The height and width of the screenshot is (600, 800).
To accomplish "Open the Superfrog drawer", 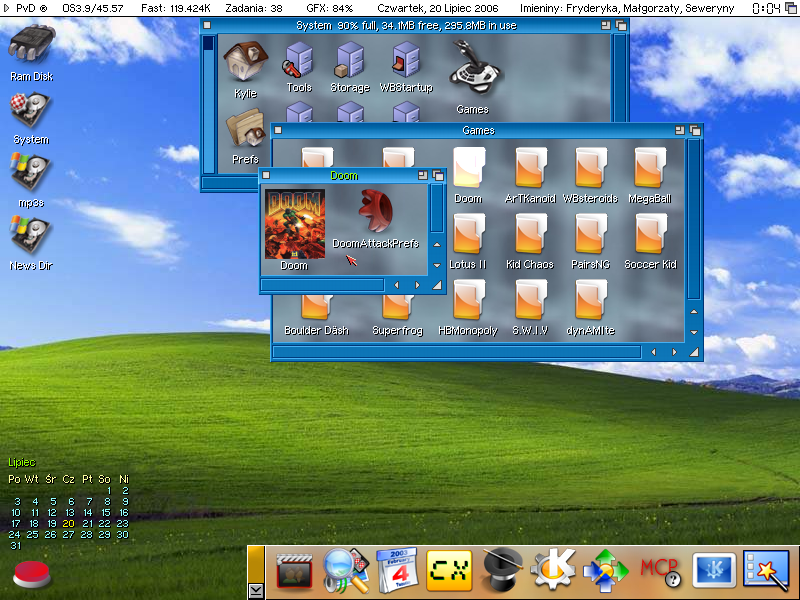I will click(397, 308).
